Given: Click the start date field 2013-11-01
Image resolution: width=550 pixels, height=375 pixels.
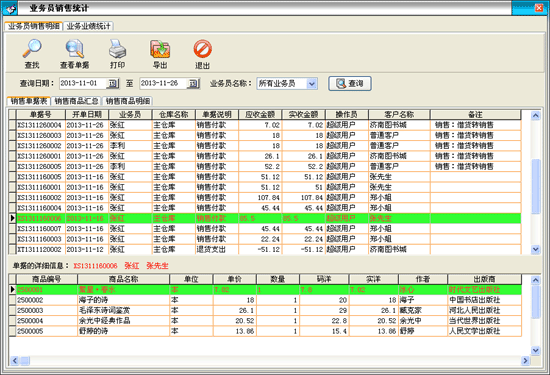Looking at the screenshot, I should point(82,83).
